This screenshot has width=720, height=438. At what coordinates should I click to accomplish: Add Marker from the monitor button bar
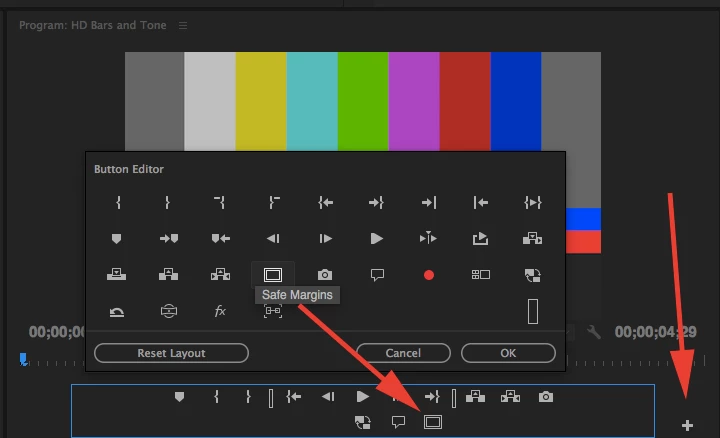(180, 397)
